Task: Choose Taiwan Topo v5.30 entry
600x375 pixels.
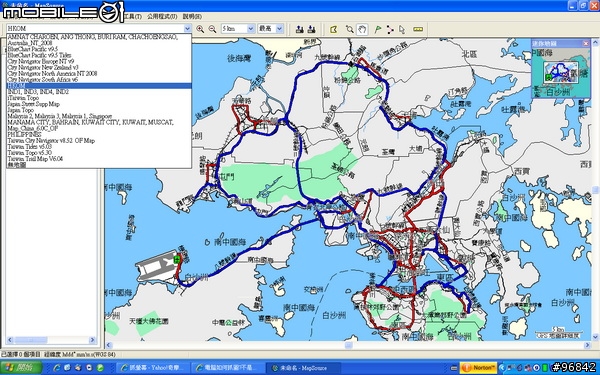Action: (x=99, y=153)
